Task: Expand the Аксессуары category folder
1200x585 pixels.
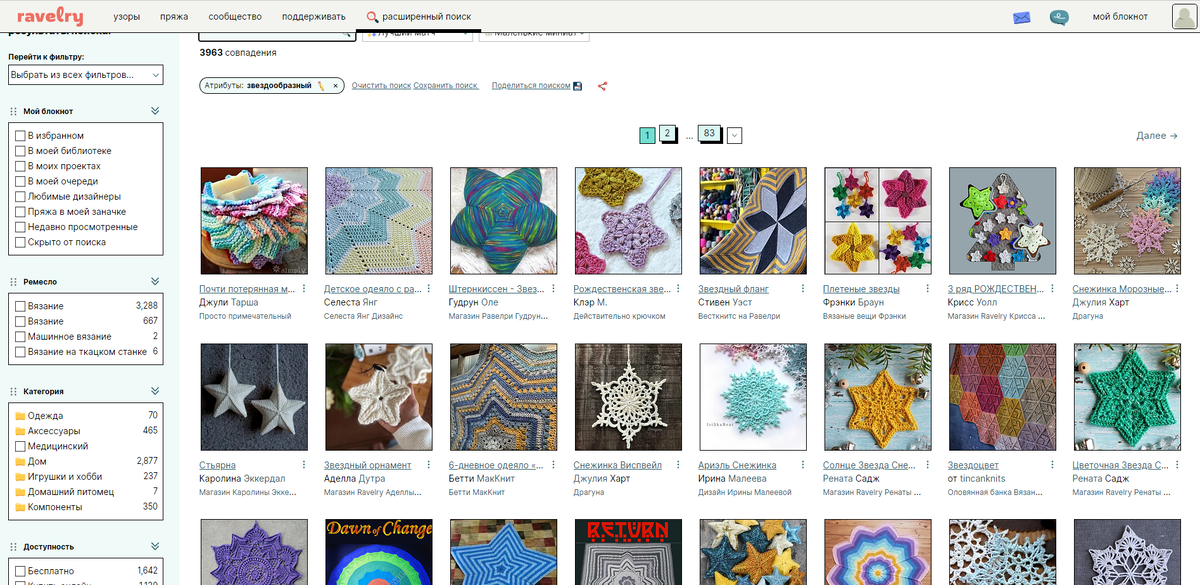Action: click(20, 431)
